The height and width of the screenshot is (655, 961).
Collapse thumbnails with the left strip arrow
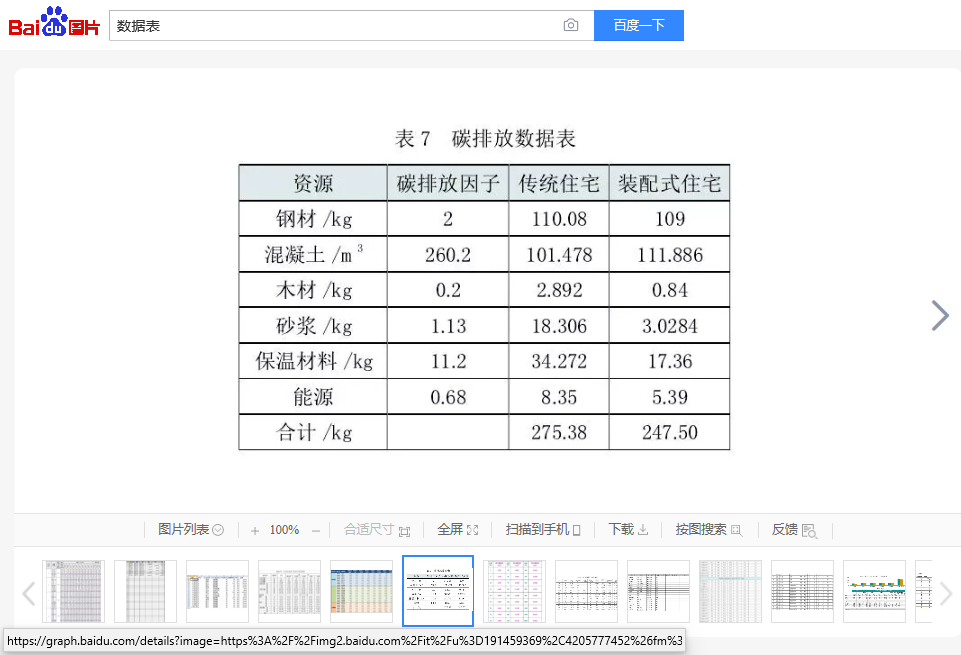(x=28, y=591)
